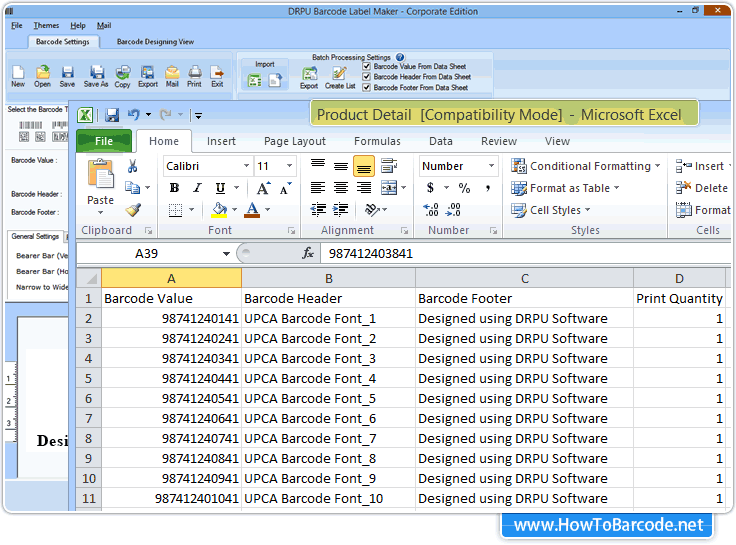Toggle Italic in Excel Font group
Screen dimensions: 736x545
tap(197, 188)
